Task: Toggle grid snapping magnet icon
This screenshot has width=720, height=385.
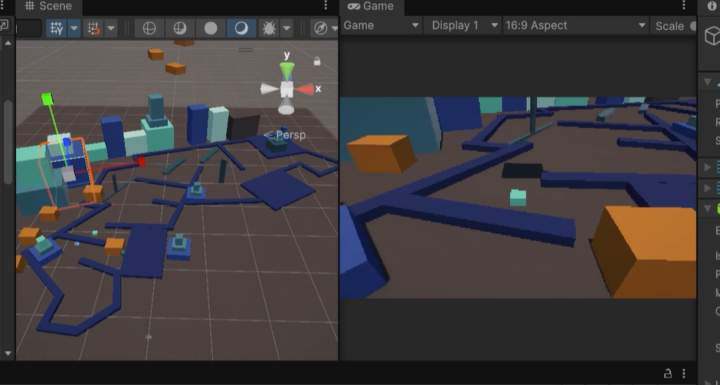Action: point(93,28)
